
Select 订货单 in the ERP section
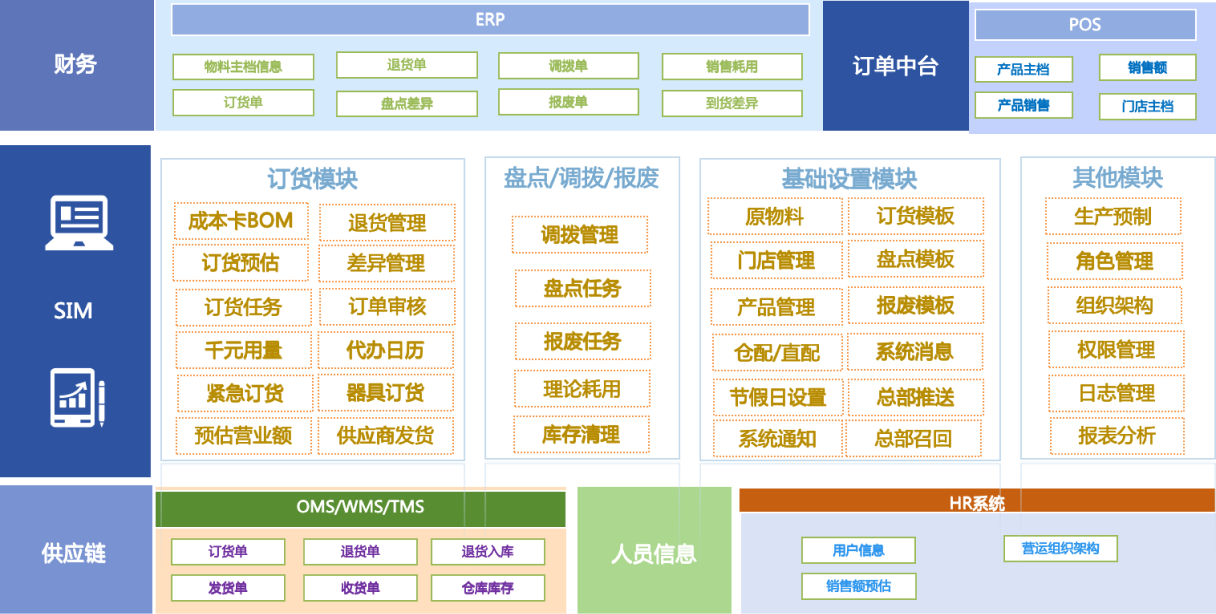tap(243, 102)
